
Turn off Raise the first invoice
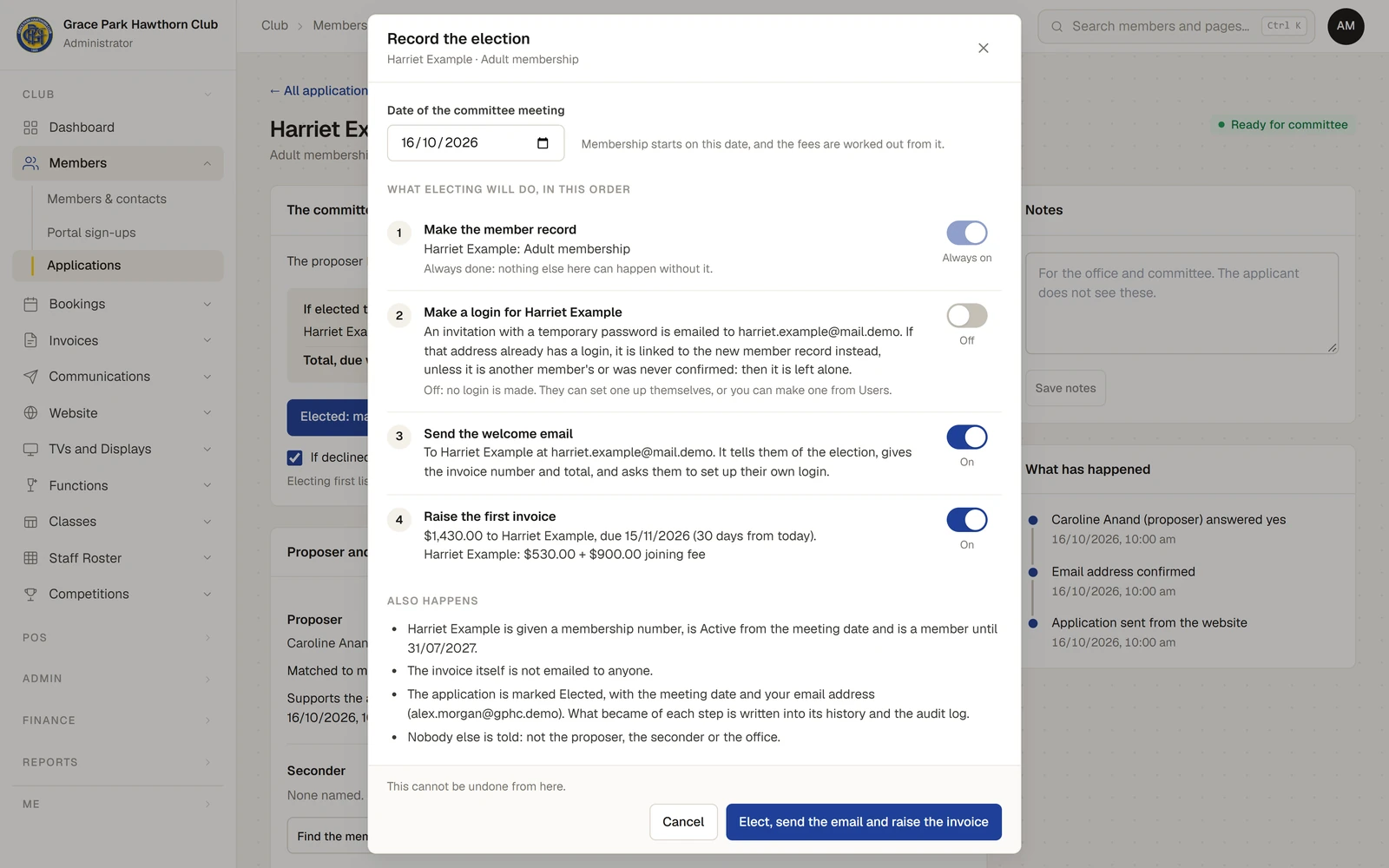966,520
